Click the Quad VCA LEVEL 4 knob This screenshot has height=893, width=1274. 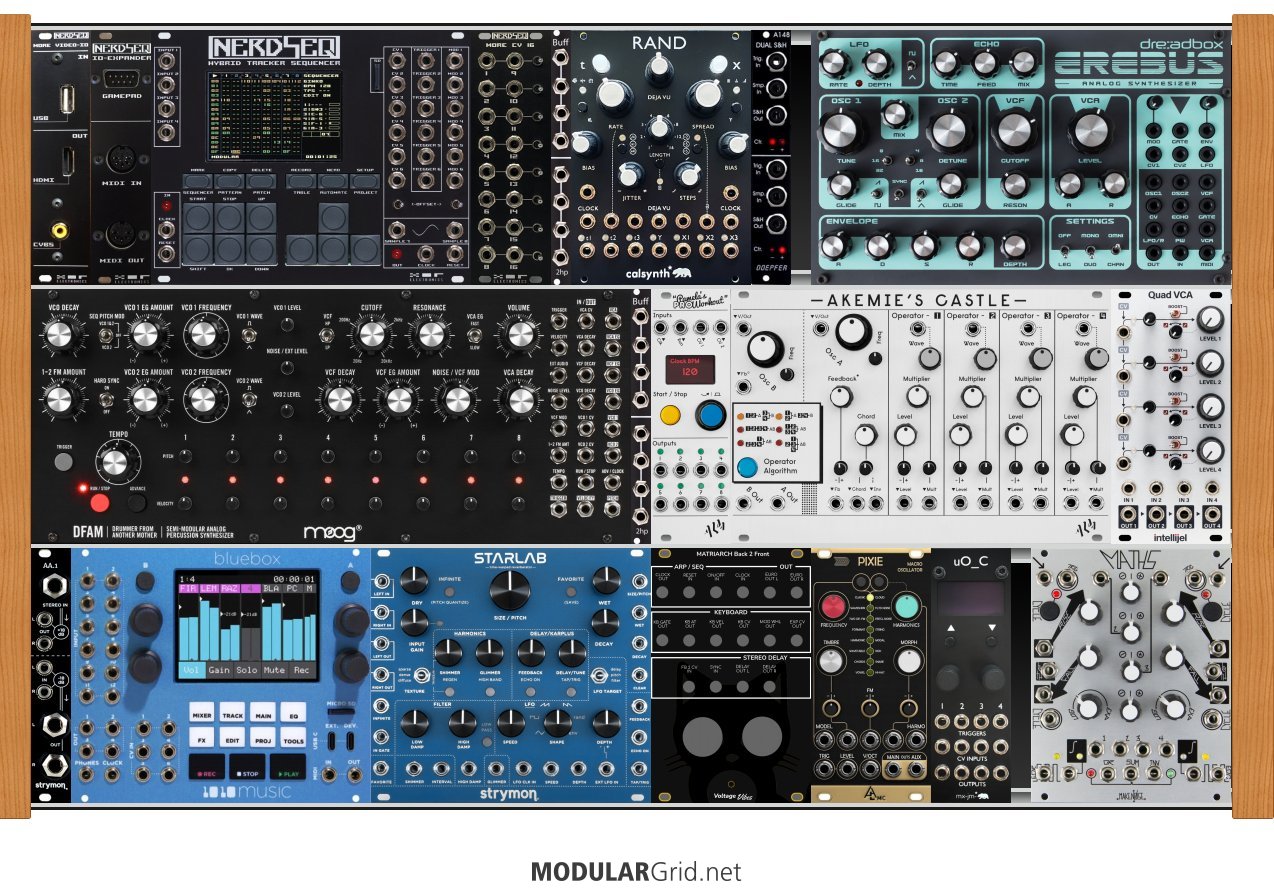(1211, 450)
